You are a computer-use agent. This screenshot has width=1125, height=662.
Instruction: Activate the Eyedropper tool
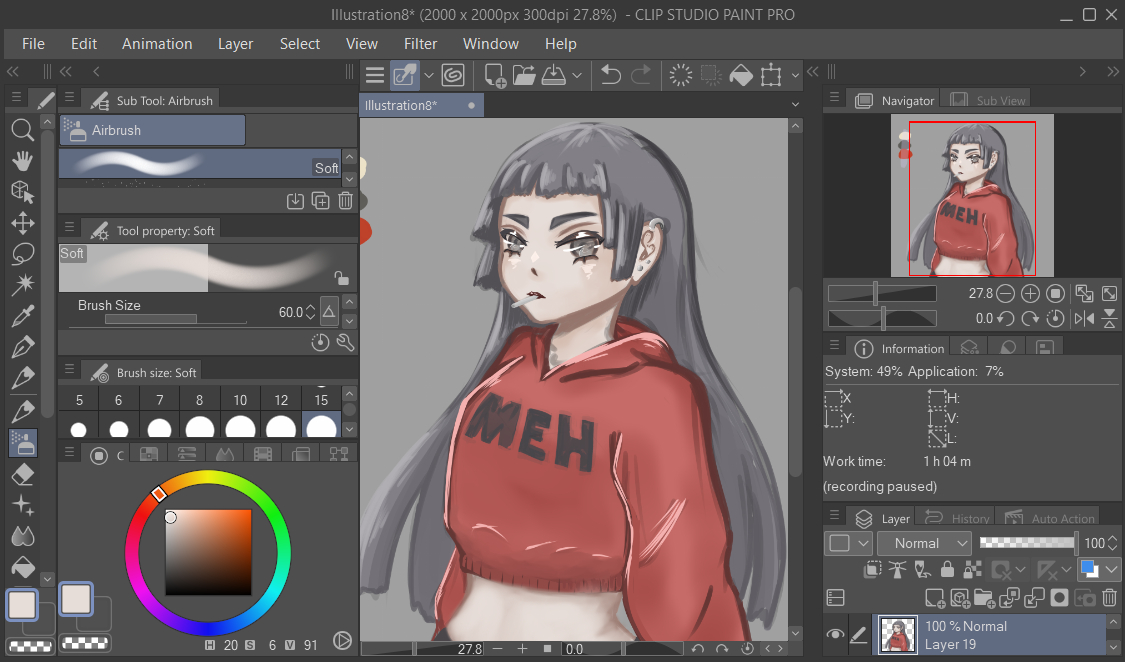(x=22, y=317)
